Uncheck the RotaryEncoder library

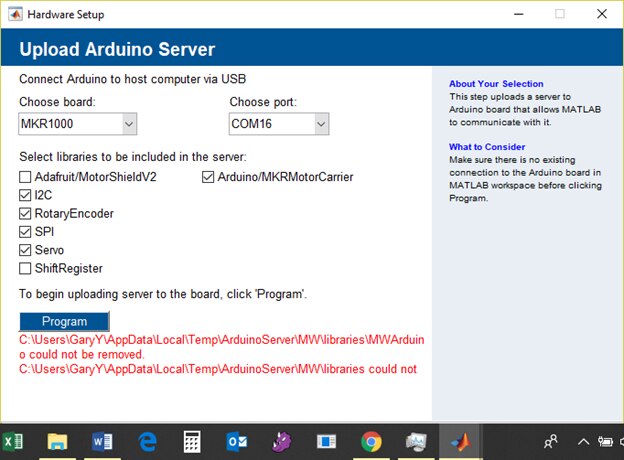(x=25, y=213)
